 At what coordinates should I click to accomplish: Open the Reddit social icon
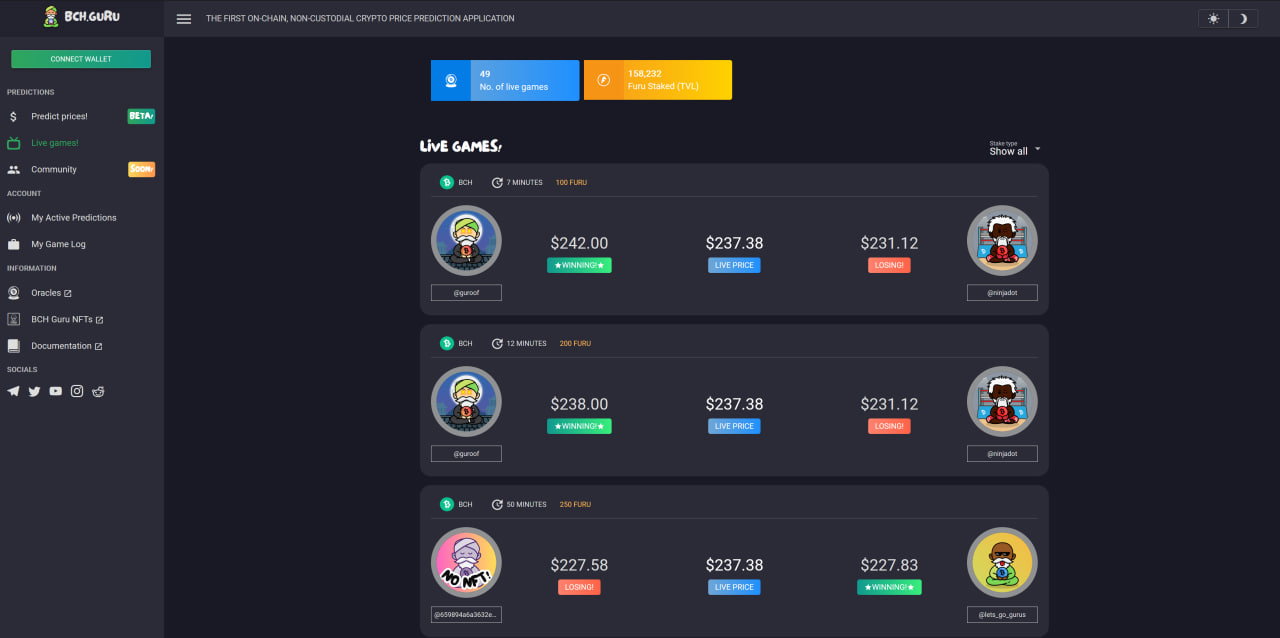click(x=98, y=391)
